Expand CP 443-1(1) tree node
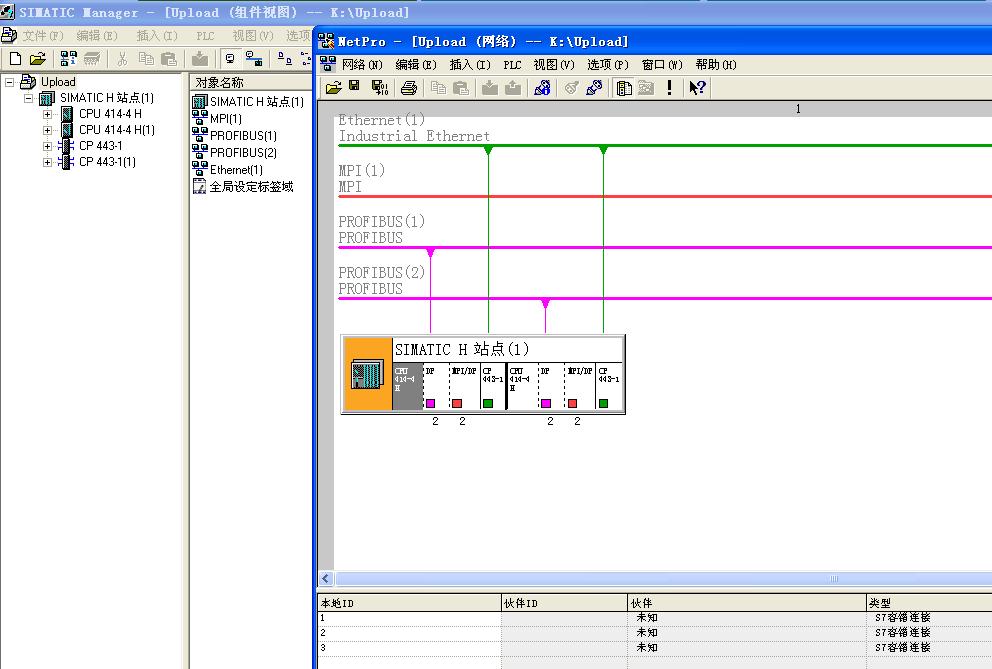Viewport: 992px width, 669px height. (x=47, y=162)
